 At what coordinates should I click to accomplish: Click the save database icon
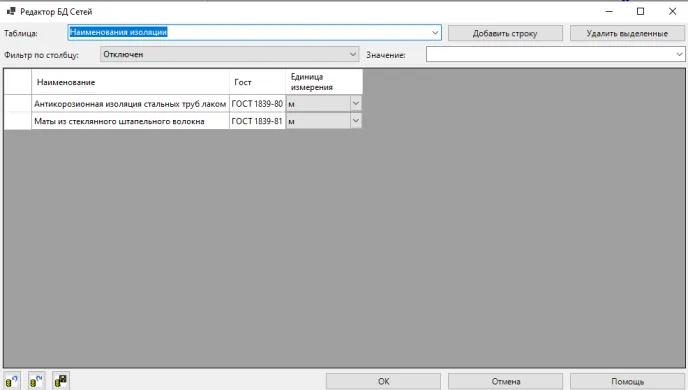[61, 380]
